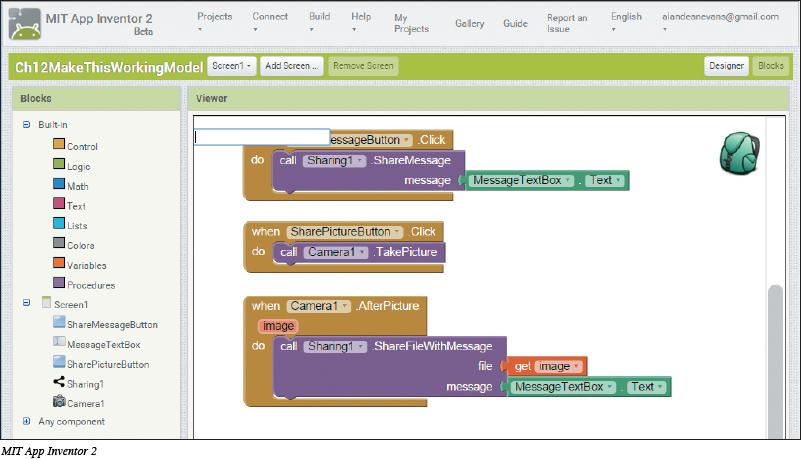
Task: Select the MessageTextBox tree item label
Action: [104, 345]
